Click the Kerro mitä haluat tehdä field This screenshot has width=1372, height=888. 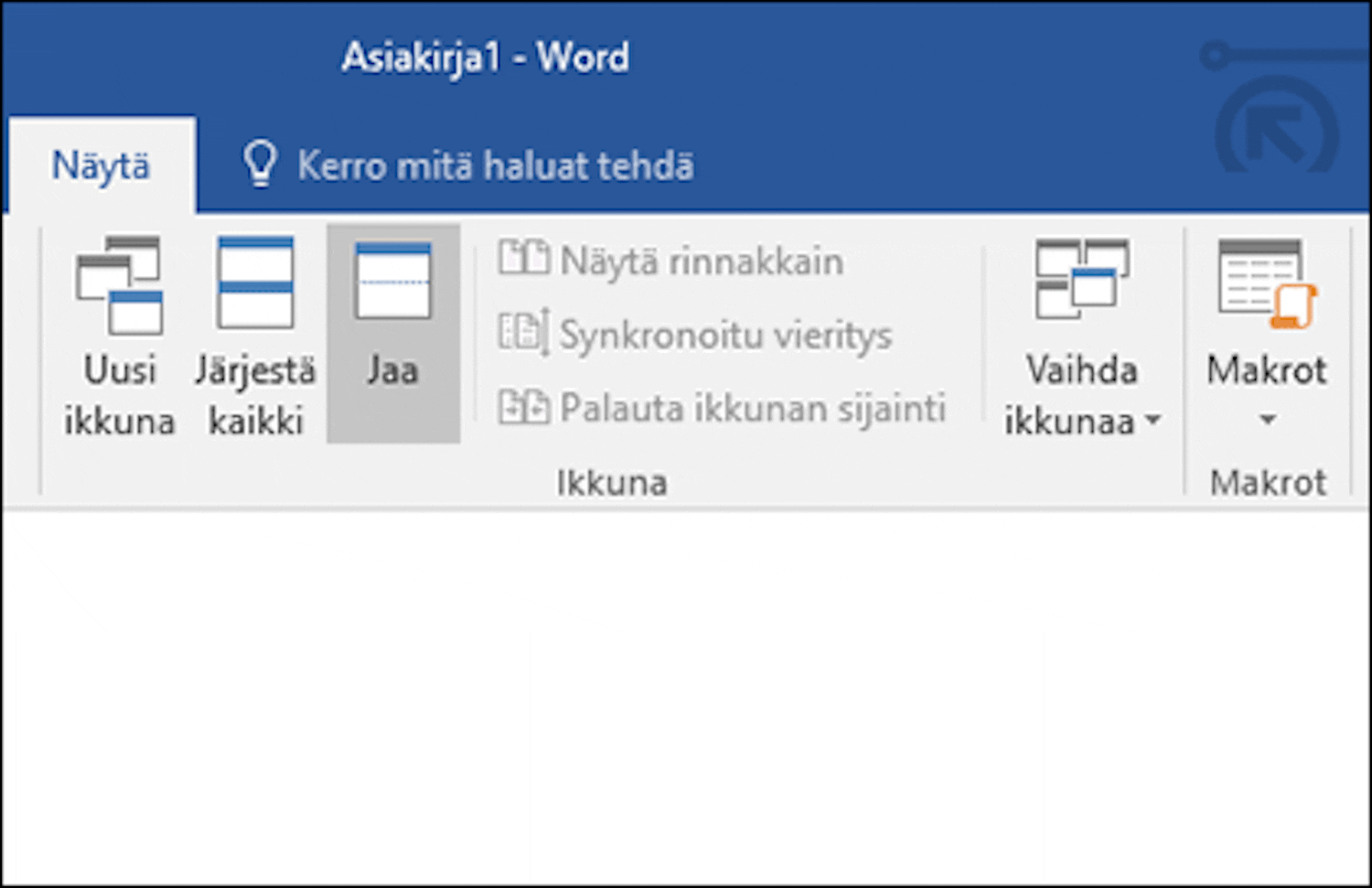pos(495,166)
